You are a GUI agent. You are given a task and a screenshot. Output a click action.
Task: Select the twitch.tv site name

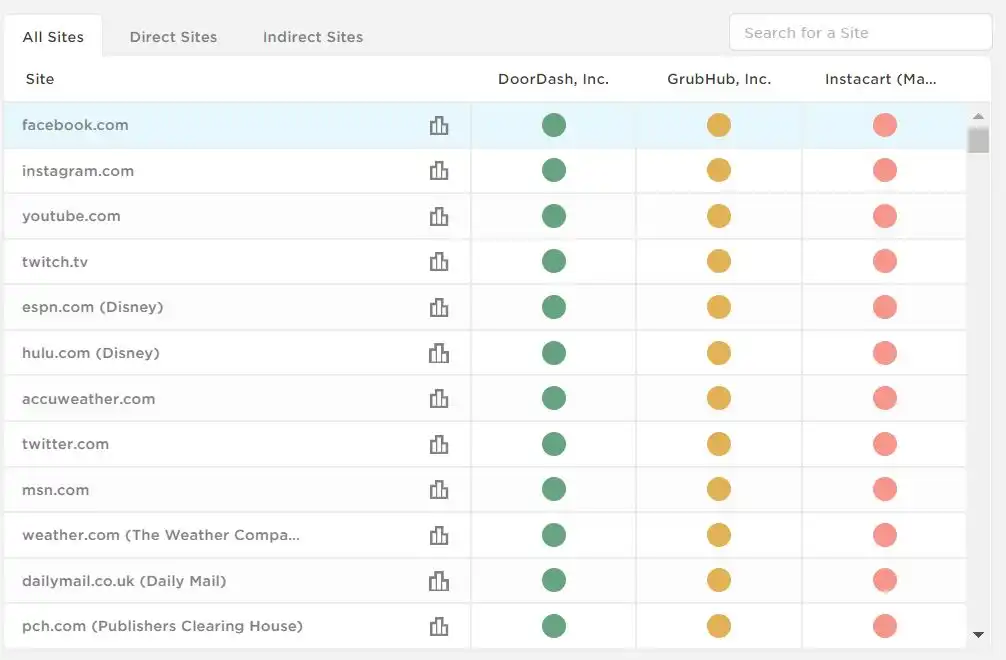tap(55, 262)
